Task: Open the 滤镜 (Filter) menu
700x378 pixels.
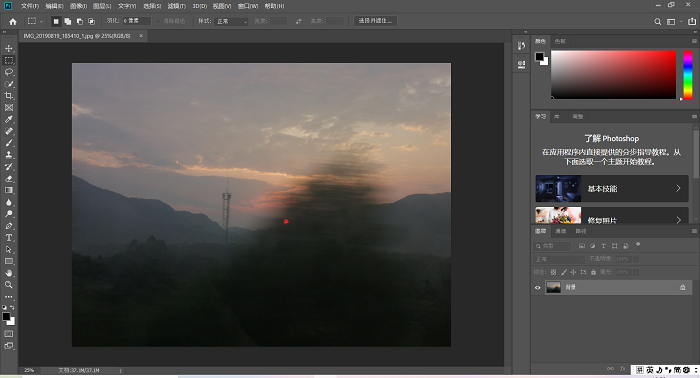Action: click(x=176, y=6)
